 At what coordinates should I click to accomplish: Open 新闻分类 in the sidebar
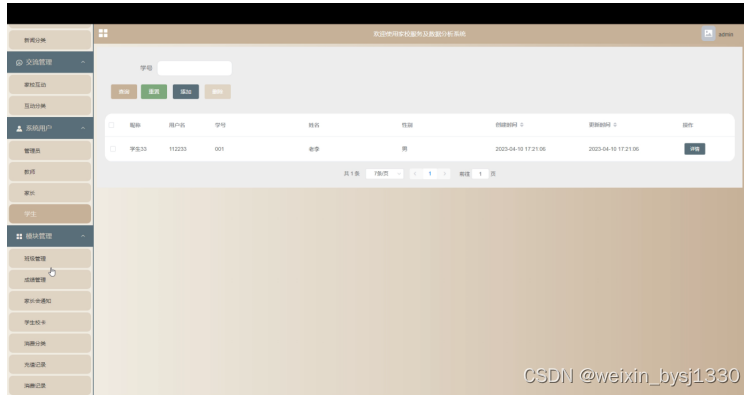click(x=50, y=40)
